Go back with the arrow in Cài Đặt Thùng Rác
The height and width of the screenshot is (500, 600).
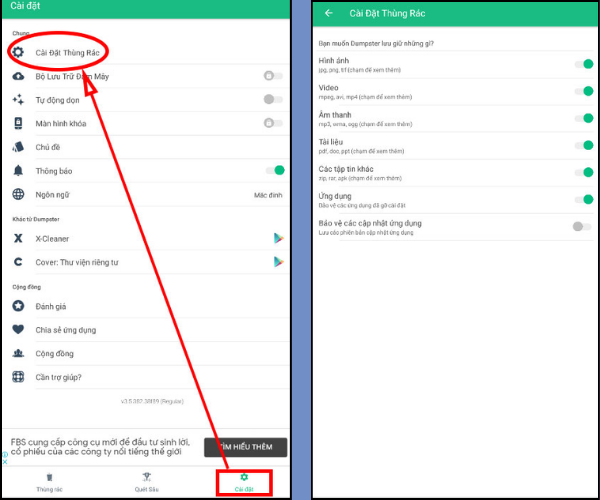tap(329, 13)
